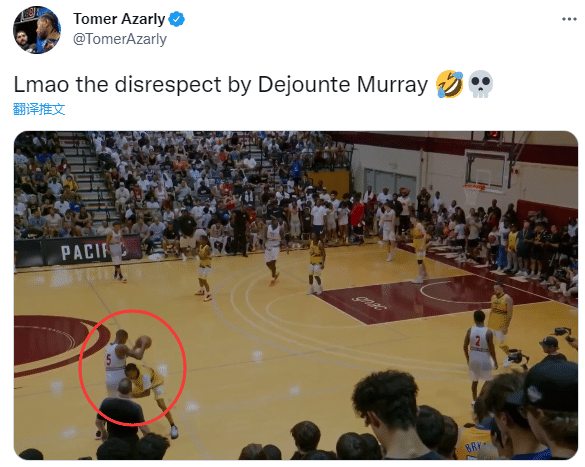The width and height of the screenshot is (585, 467).
Task: Click the 翻译推文 translate tweet link
Action: [39, 109]
